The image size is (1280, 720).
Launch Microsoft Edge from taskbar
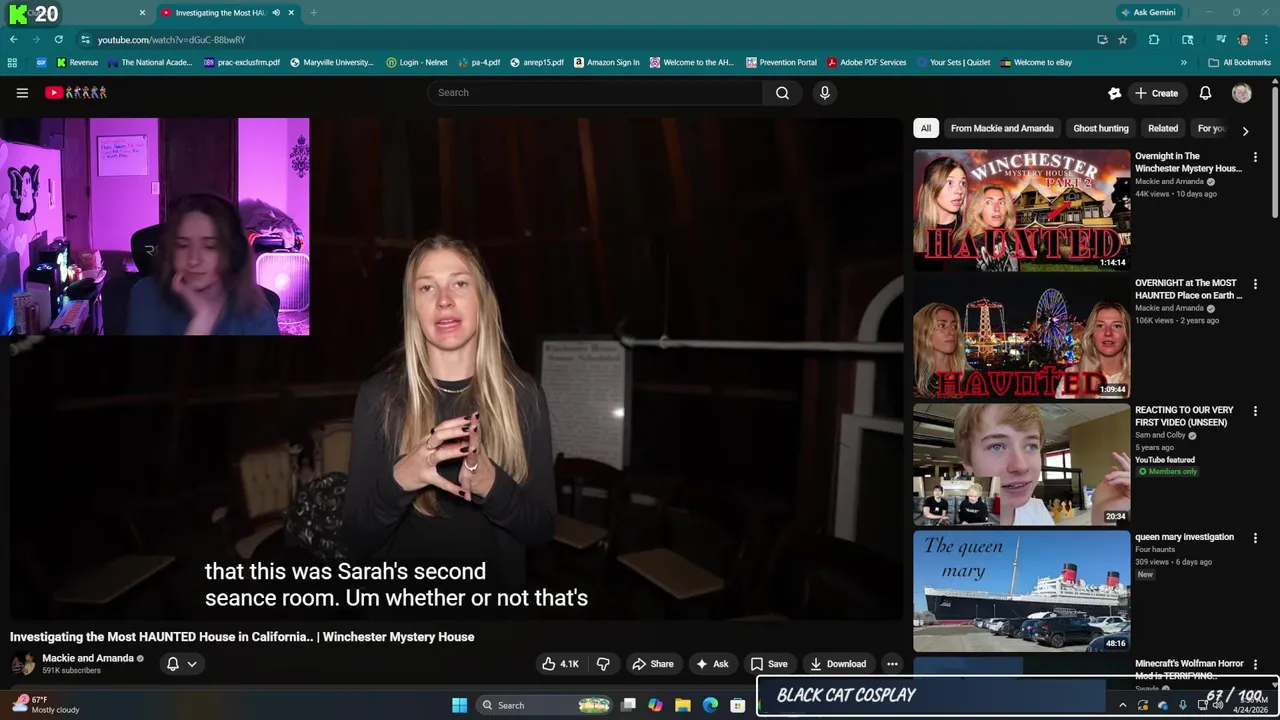[x=710, y=705]
